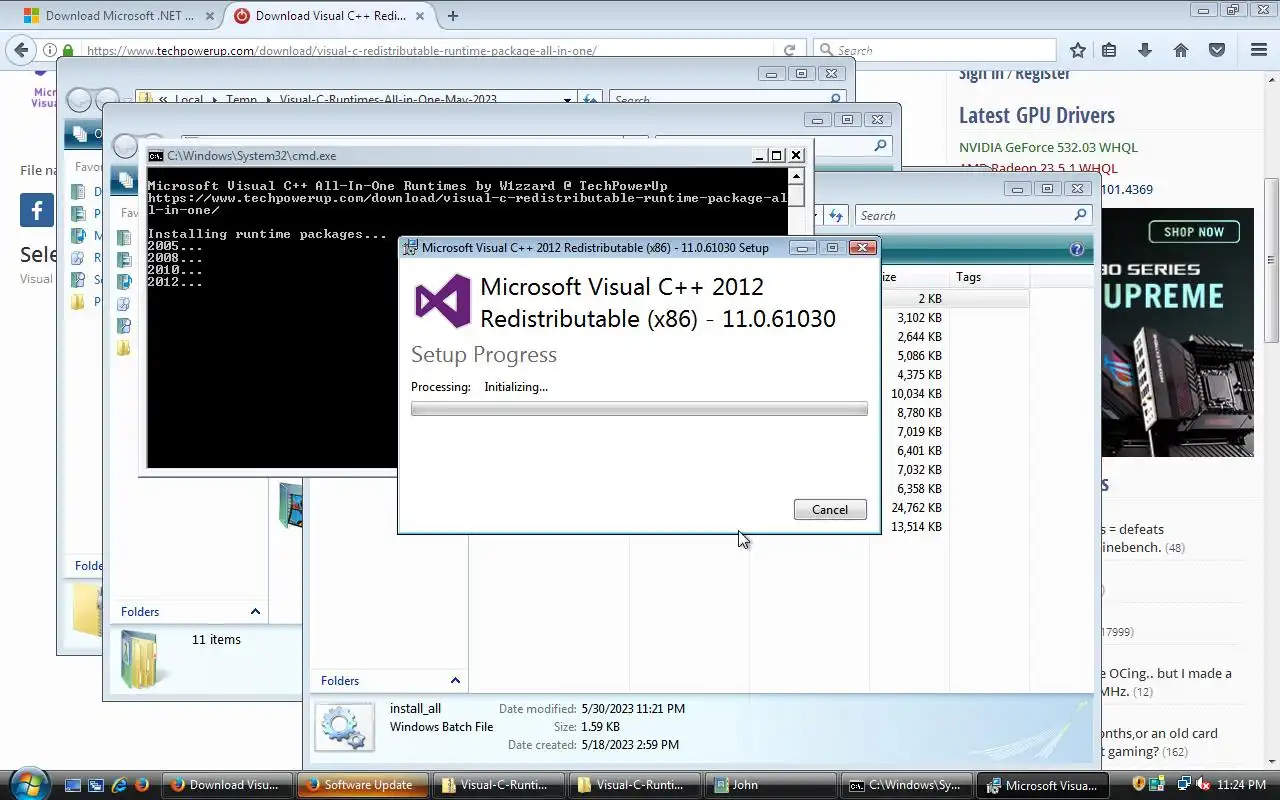The height and width of the screenshot is (800, 1280).
Task: Open NVIDIA GeForce 532.03 WHQL driver link
Action: 1048,147
